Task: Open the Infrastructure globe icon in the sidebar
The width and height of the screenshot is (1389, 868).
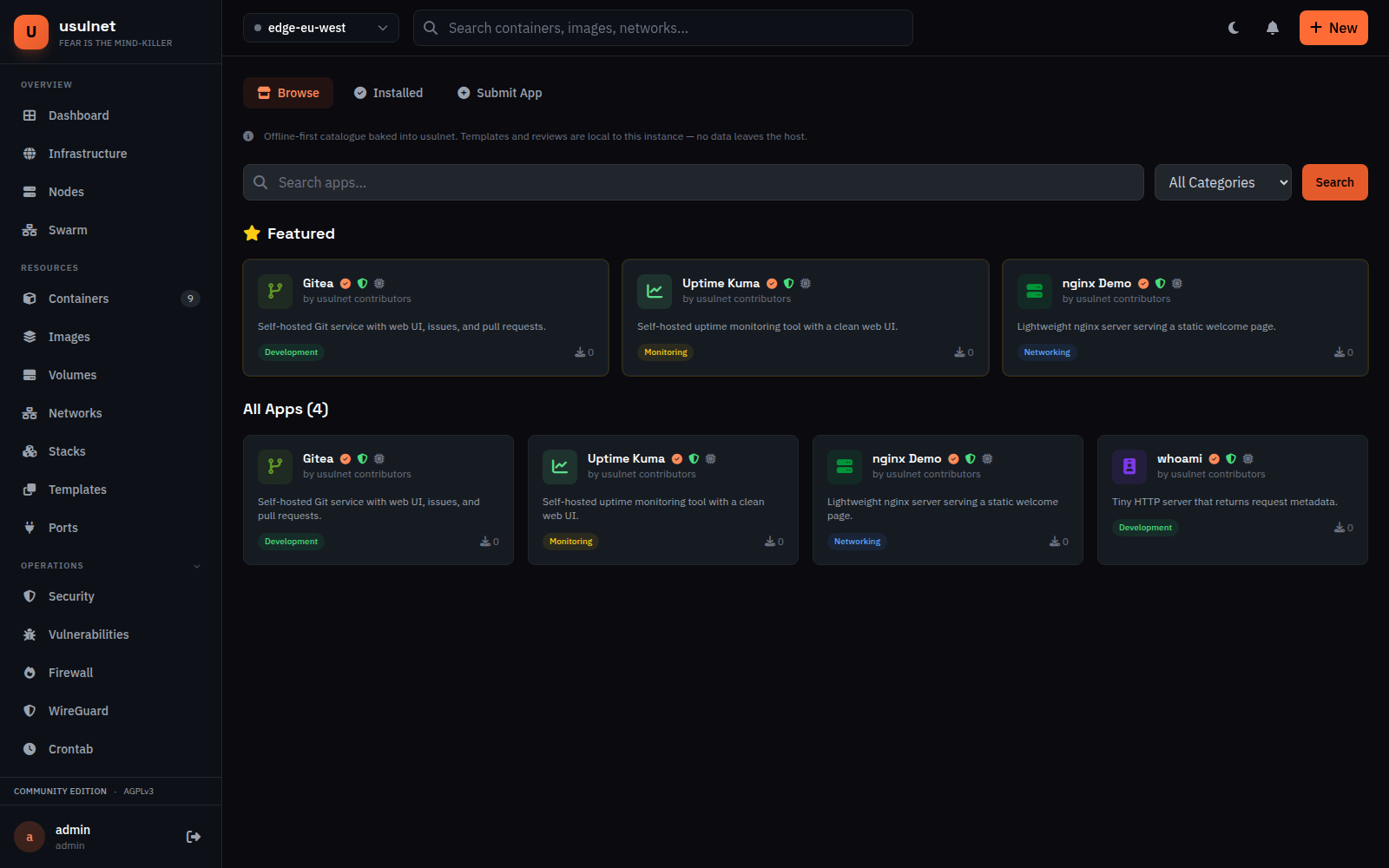Action: point(30,154)
